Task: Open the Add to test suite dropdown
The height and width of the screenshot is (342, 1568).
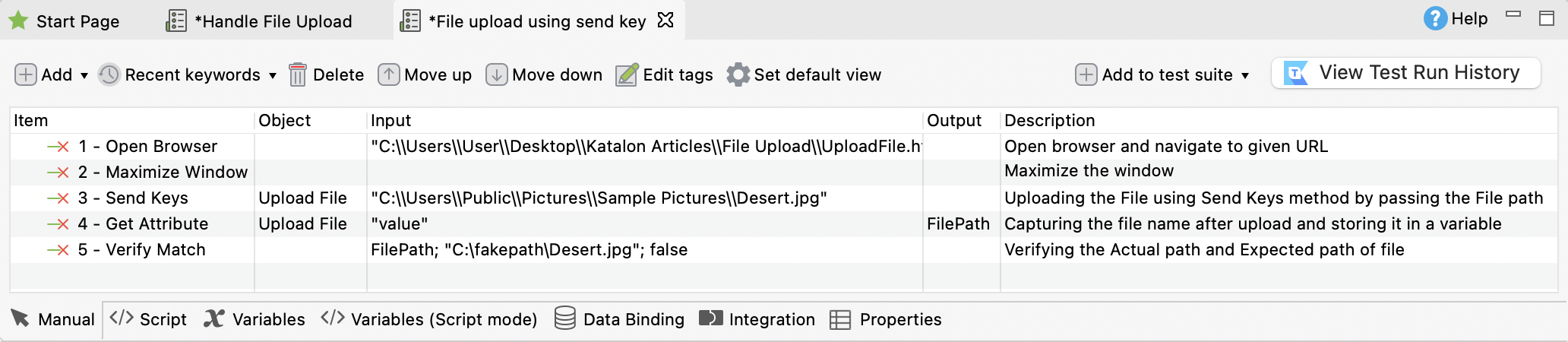Action: pyautogui.click(x=1245, y=75)
